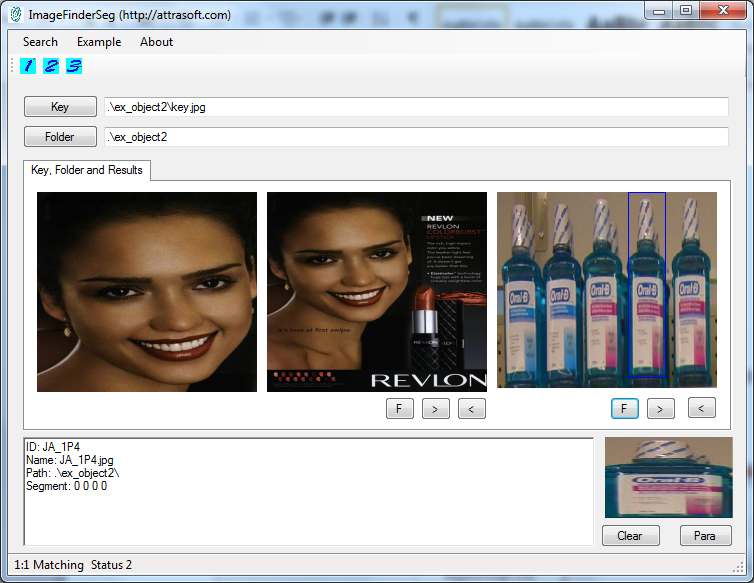Select the Key, Folder and Results tab
754x583 pixels.
(x=87, y=170)
